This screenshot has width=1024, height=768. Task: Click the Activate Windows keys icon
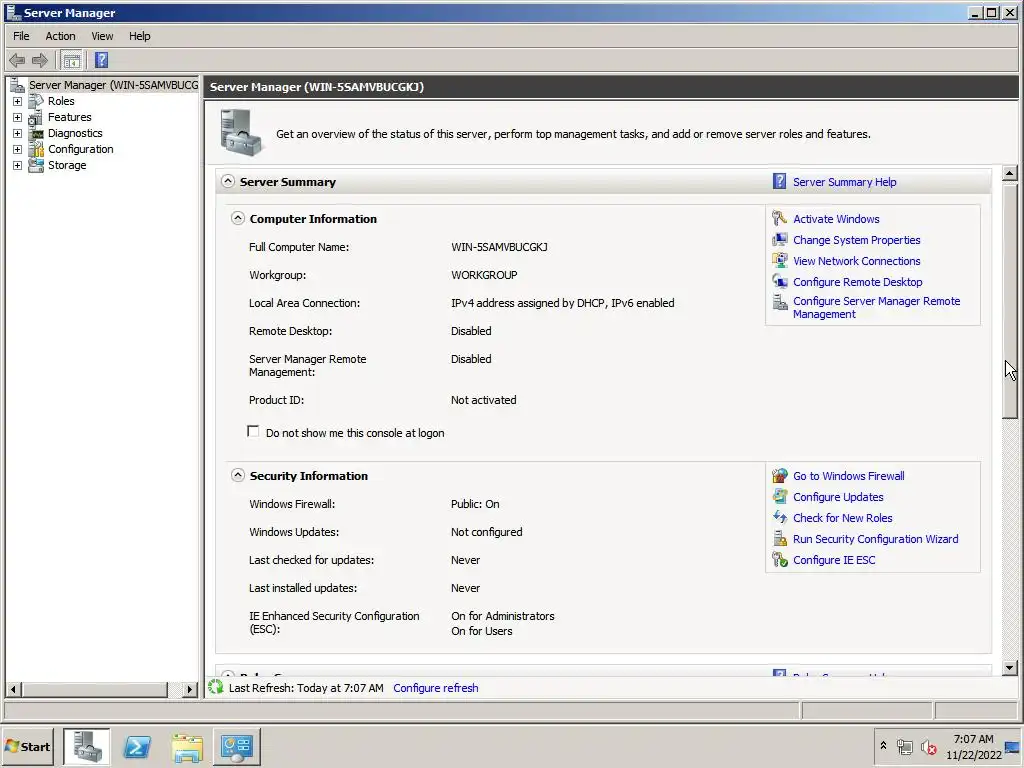779,218
